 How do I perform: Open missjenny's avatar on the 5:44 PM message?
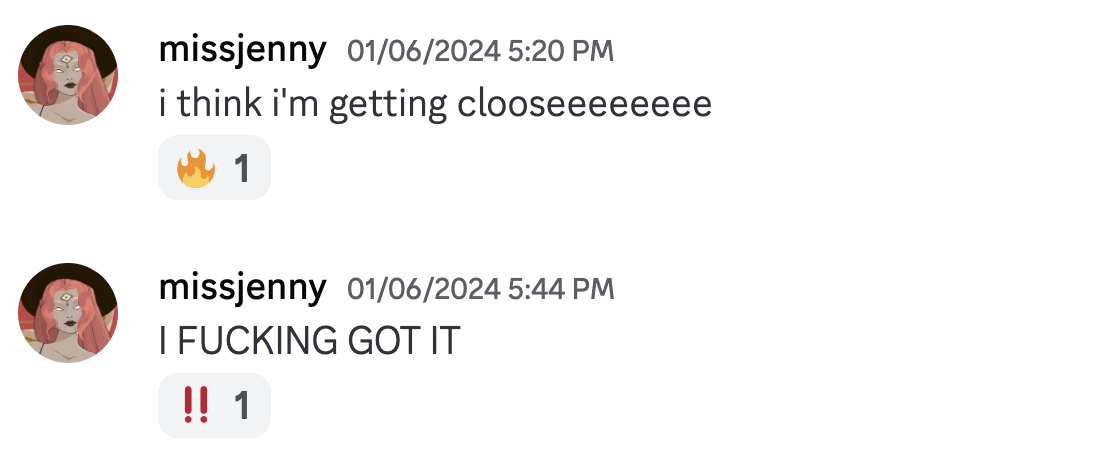(68, 313)
